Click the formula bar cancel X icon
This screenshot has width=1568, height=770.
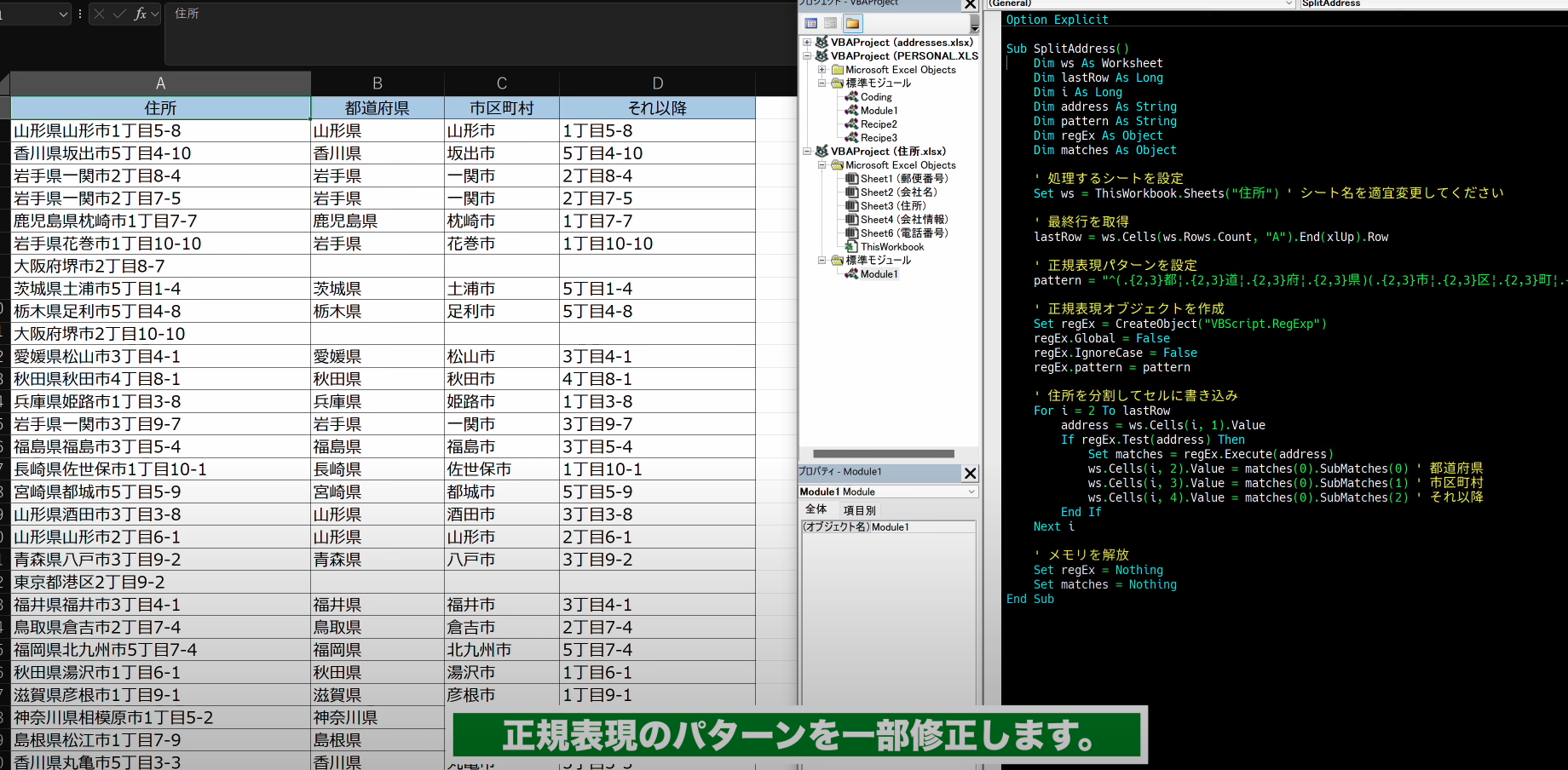tap(99, 14)
